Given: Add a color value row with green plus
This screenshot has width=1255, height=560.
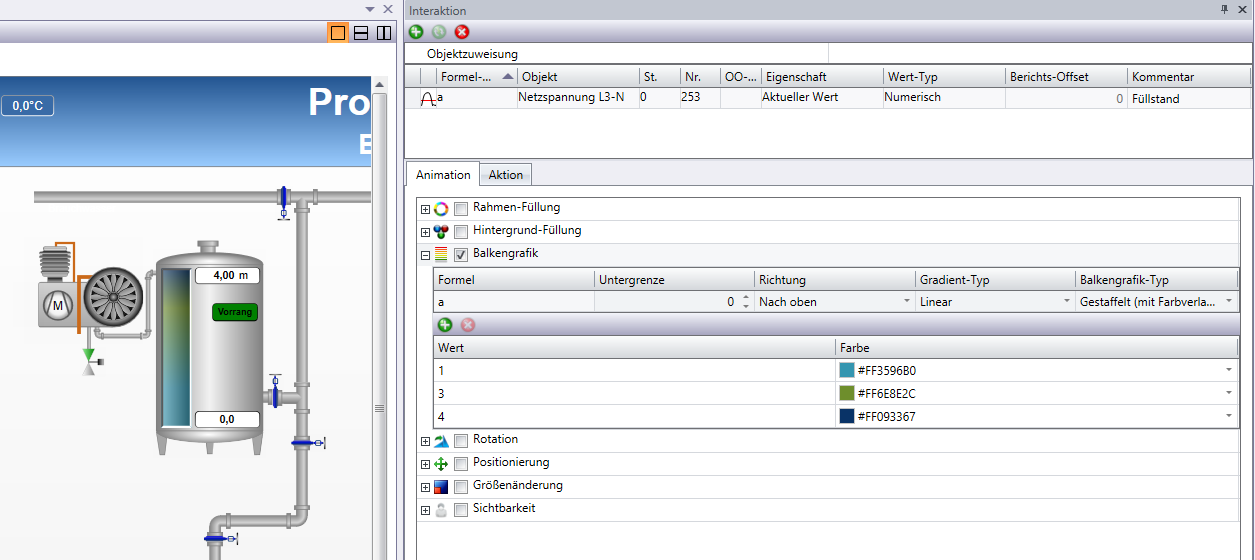Looking at the screenshot, I should tap(445, 325).
